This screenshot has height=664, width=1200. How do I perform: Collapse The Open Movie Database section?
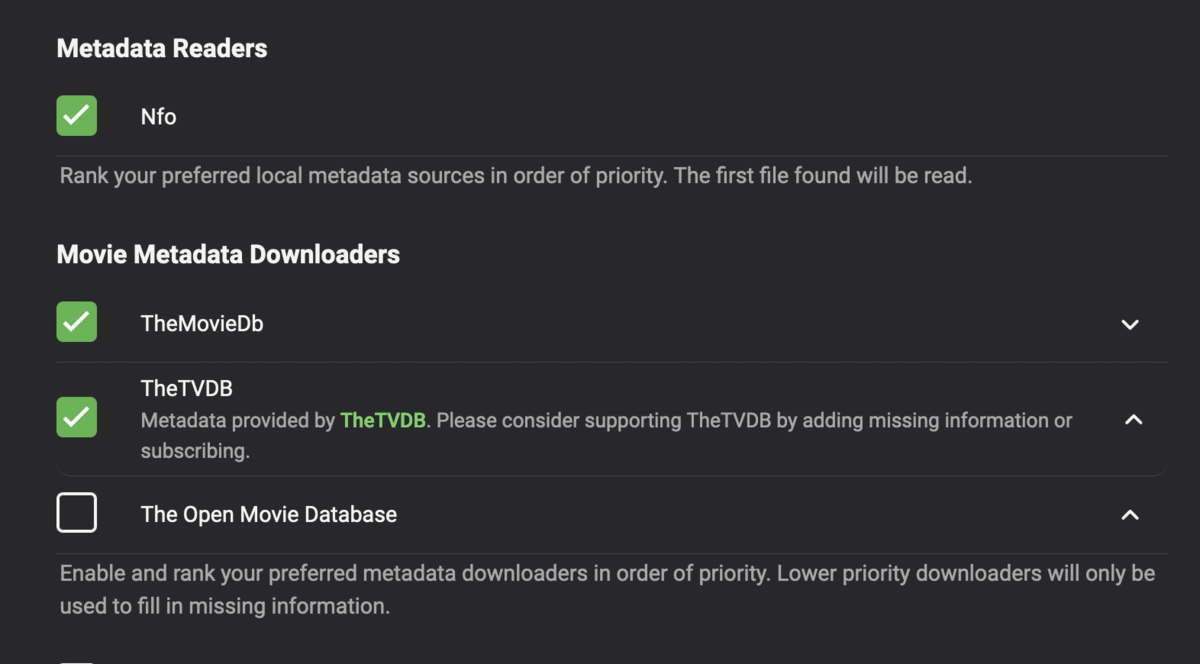pos(1130,515)
